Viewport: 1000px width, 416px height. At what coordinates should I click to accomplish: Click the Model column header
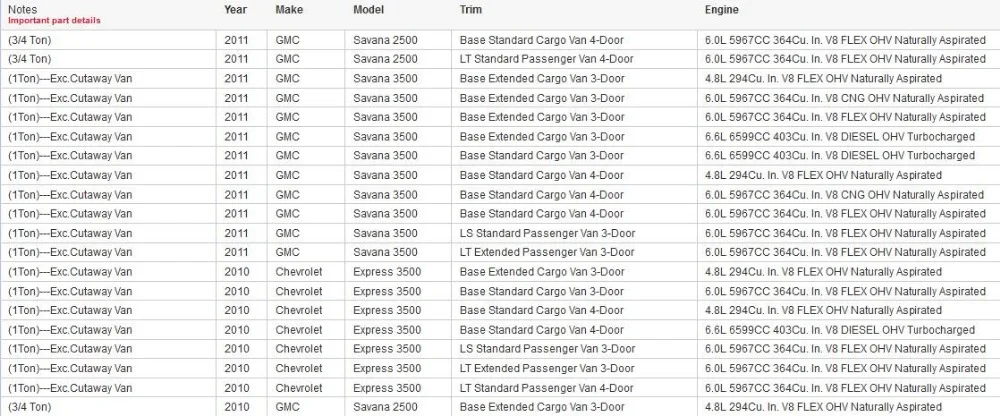click(369, 10)
